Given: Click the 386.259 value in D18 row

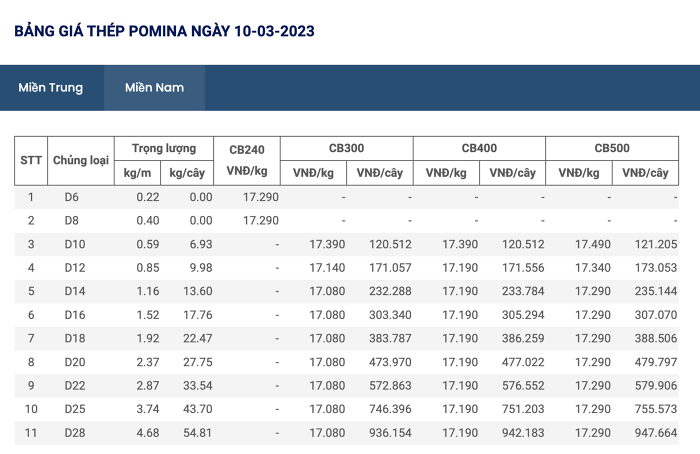Looking at the screenshot, I should (x=523, y=338).
